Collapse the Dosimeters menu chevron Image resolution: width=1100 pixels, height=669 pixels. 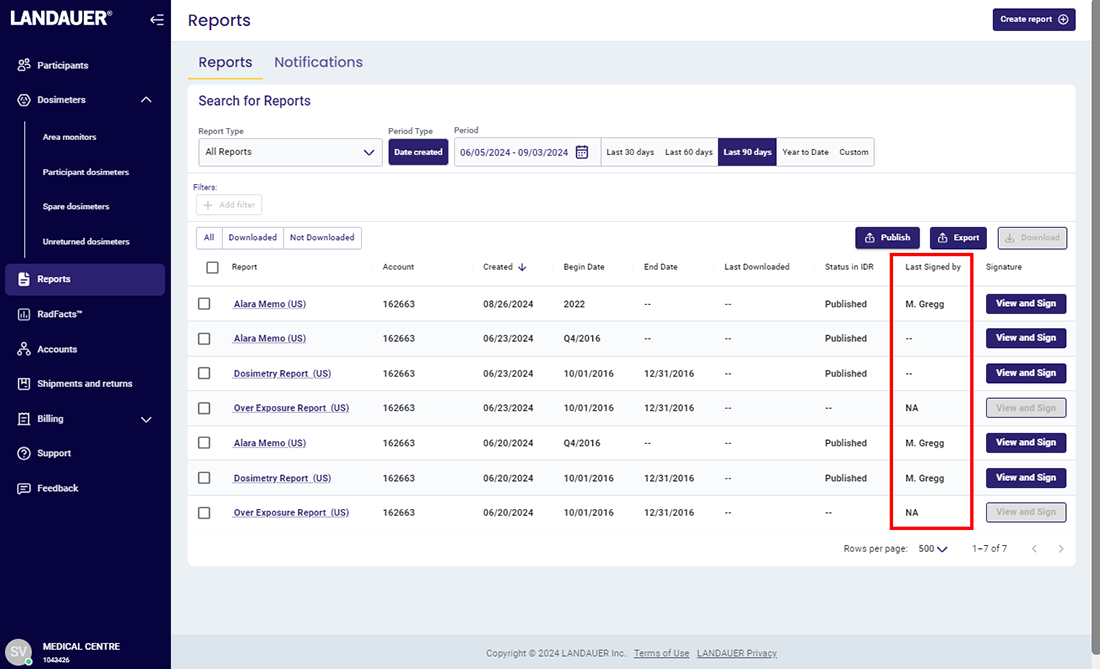pos(146,100)
